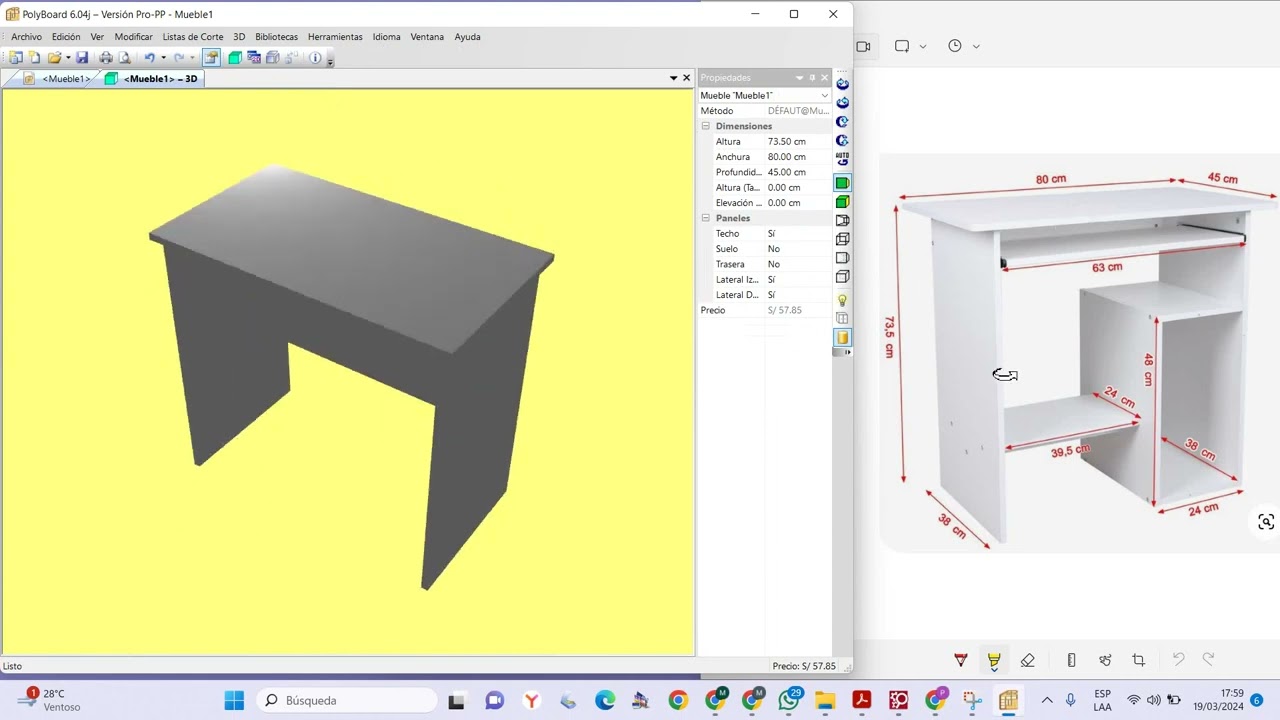The width and height of the screenshot is (1280, 720).
Task: Click the grey wireframe box toolbar icon
Action: 272,58
